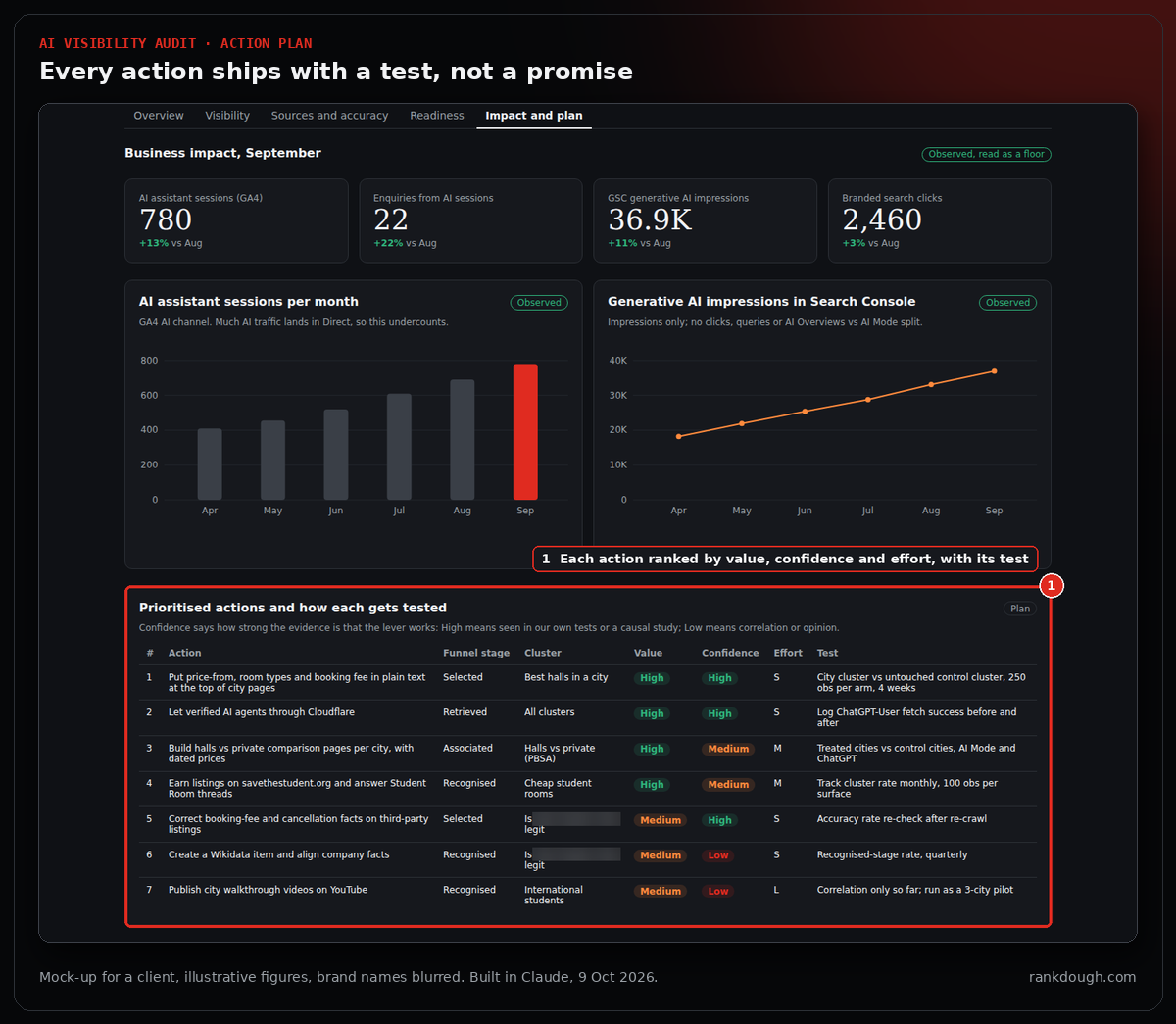Viewport: 1176px width, 1024px height.
Task: Open the Enquiries from AI sessions card
Action: [470, 220]
